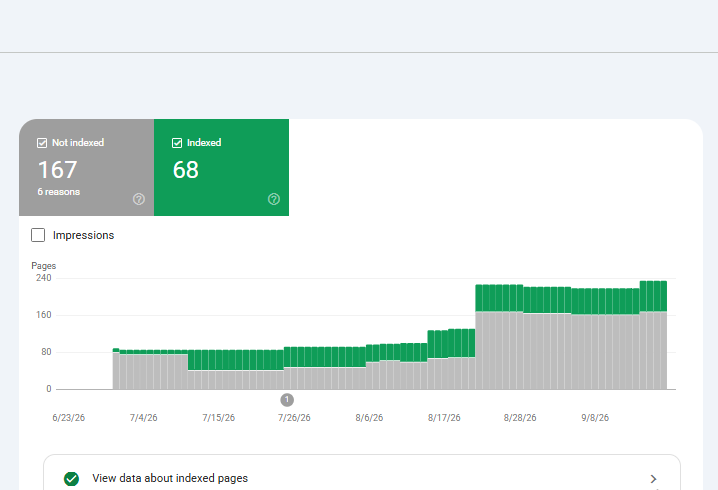Screen dimensions: 718x490
Task: Open help icon in Not indexed card
Action: [139, 199]
